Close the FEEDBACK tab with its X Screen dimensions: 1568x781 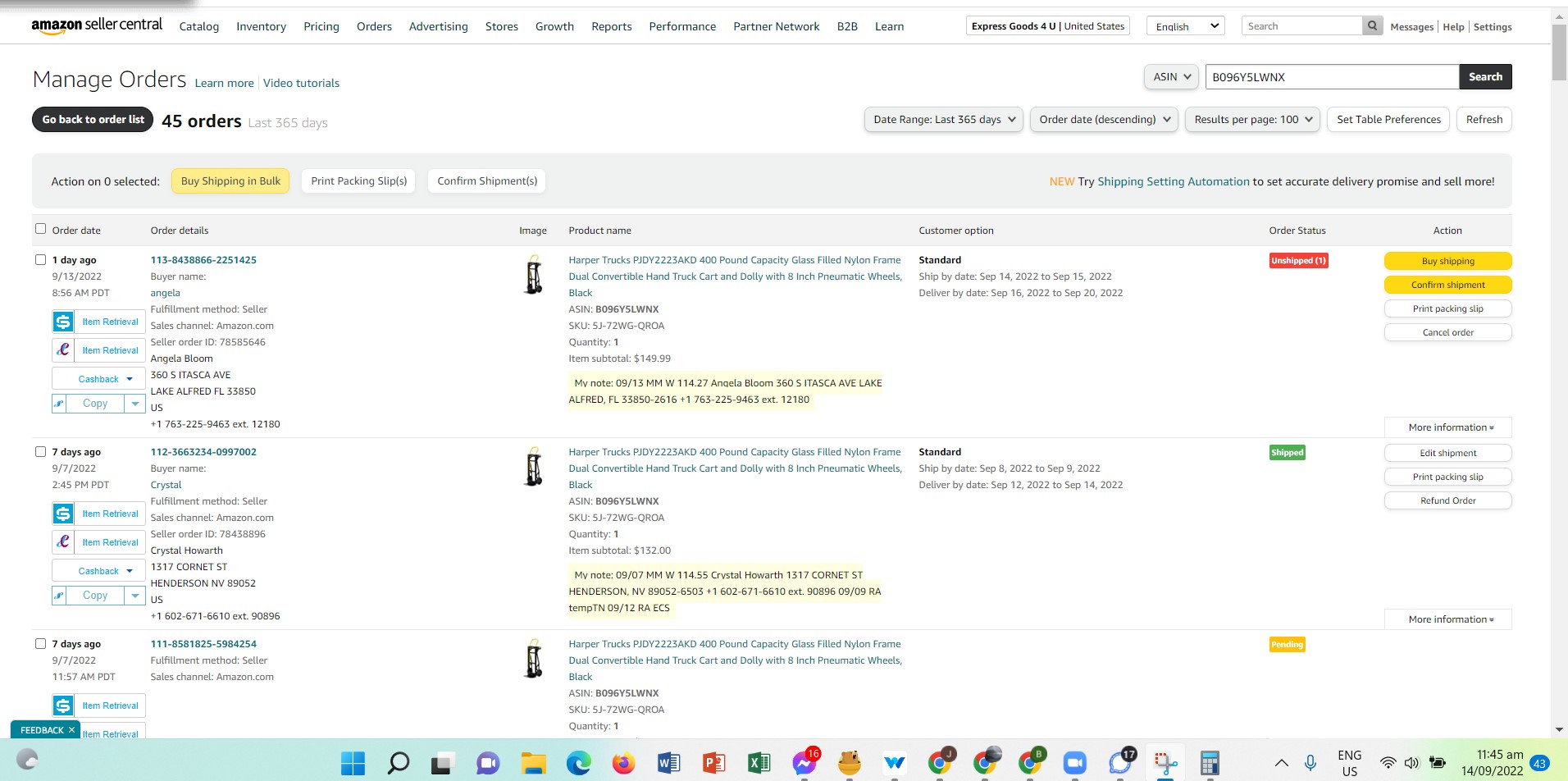coord(71,730)
